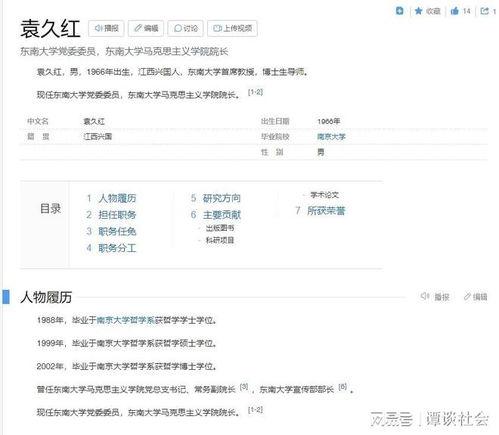Image resolution: width=499 pixels, height=435 pixels.
Task: Select 职务分工 in the contents list
Action: pyautogui.click(x=117, y=248)
